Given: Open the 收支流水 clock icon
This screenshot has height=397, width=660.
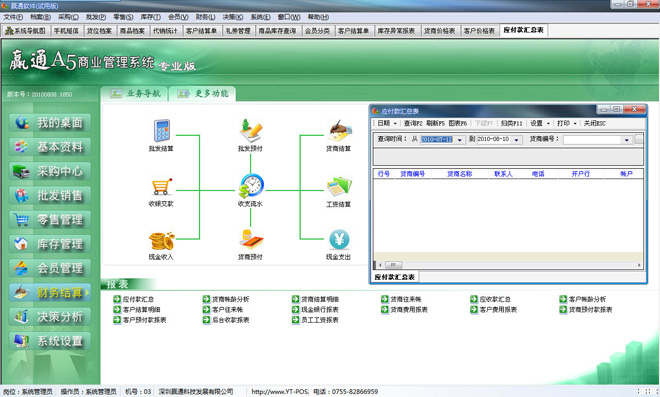Looking at the screenshot, I should coord(251,186).
